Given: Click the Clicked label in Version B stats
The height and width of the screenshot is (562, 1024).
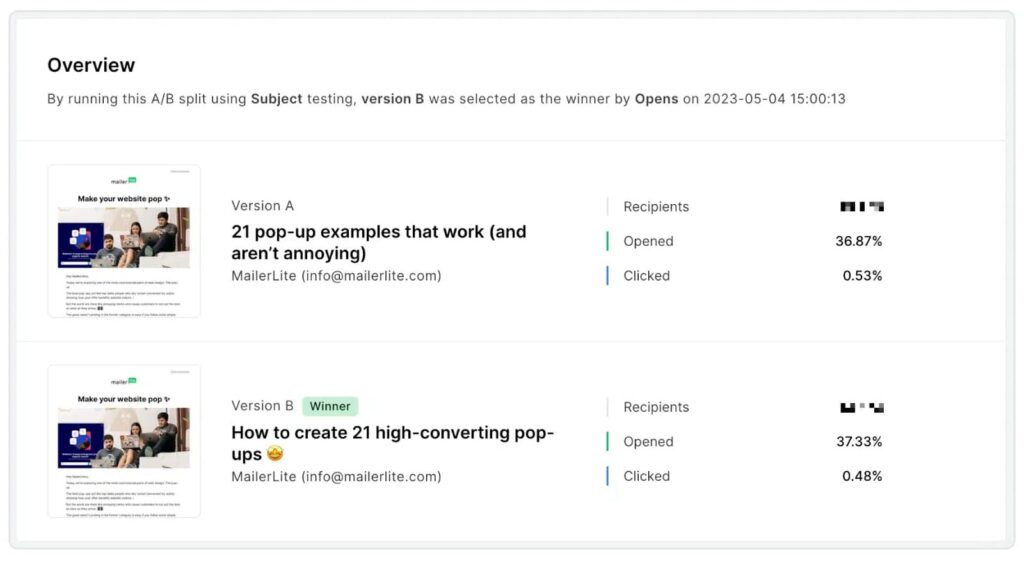Looking at the screenshot, I should (x=647, y=476).
